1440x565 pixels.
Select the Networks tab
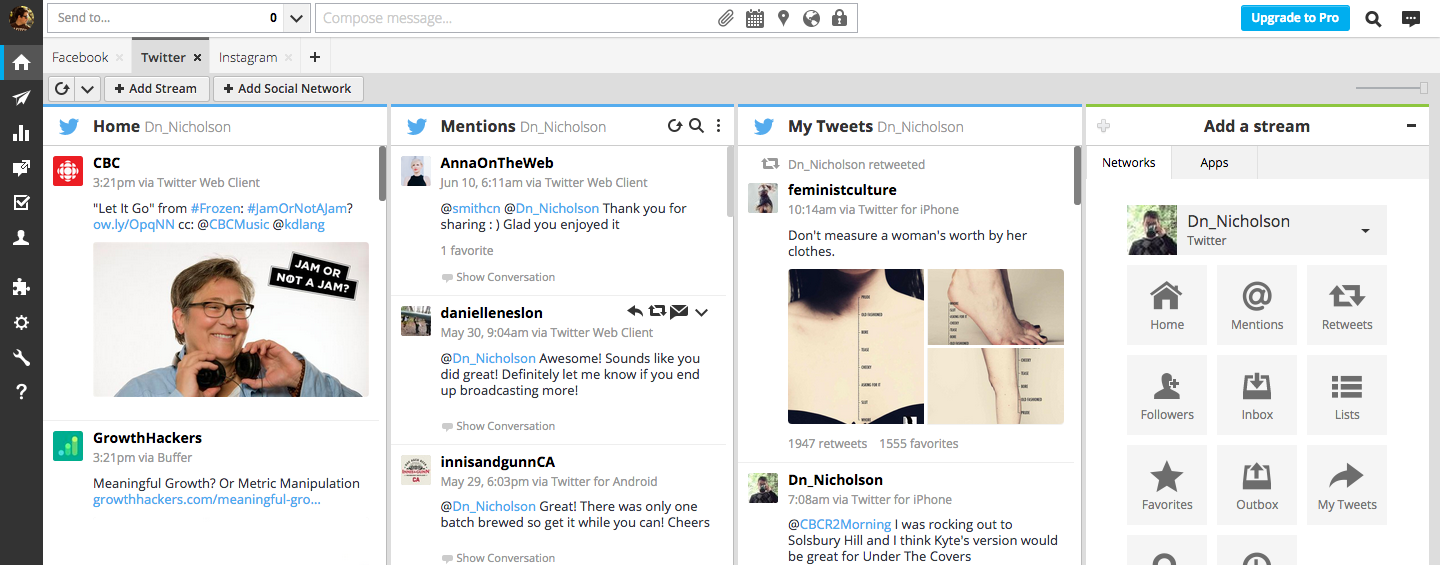coord(1129,162)
